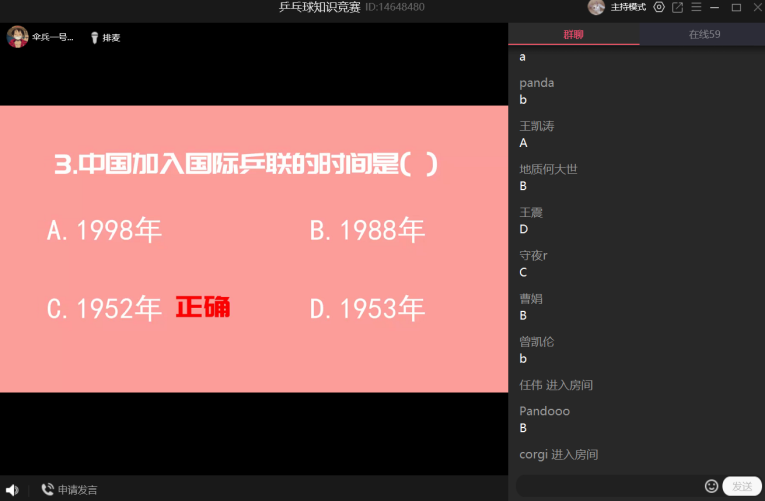Click the chat message input field
The width and height of the screenshot is (765, 501).
click(x=610, y=486)
